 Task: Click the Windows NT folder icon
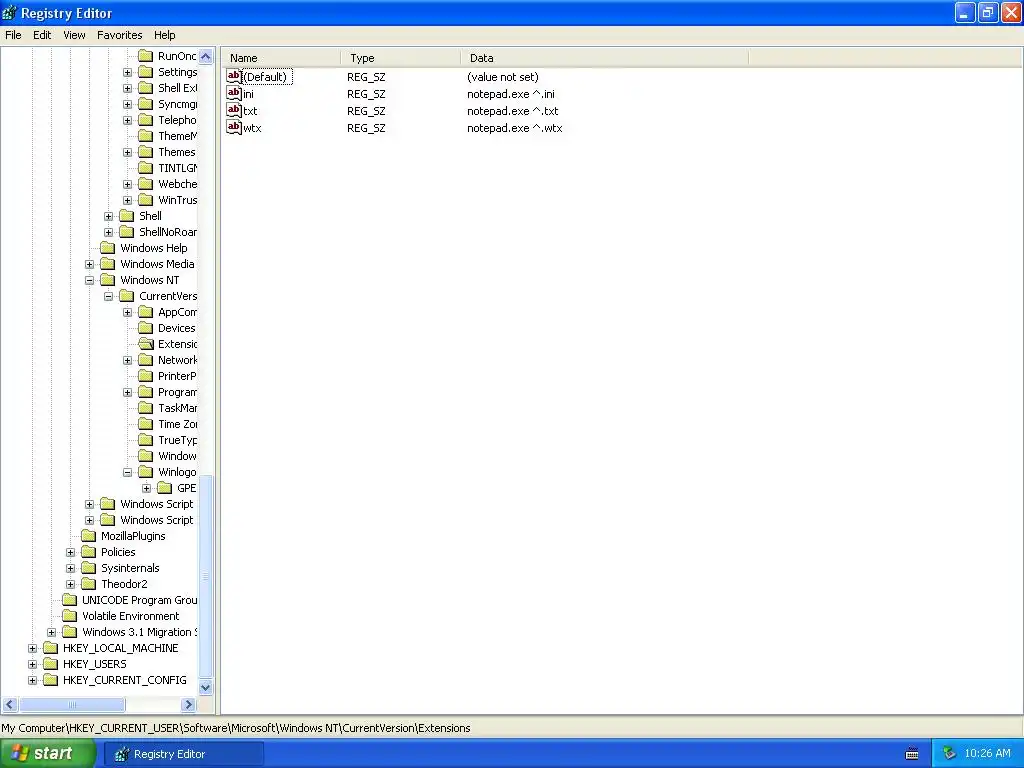(108, 280)
